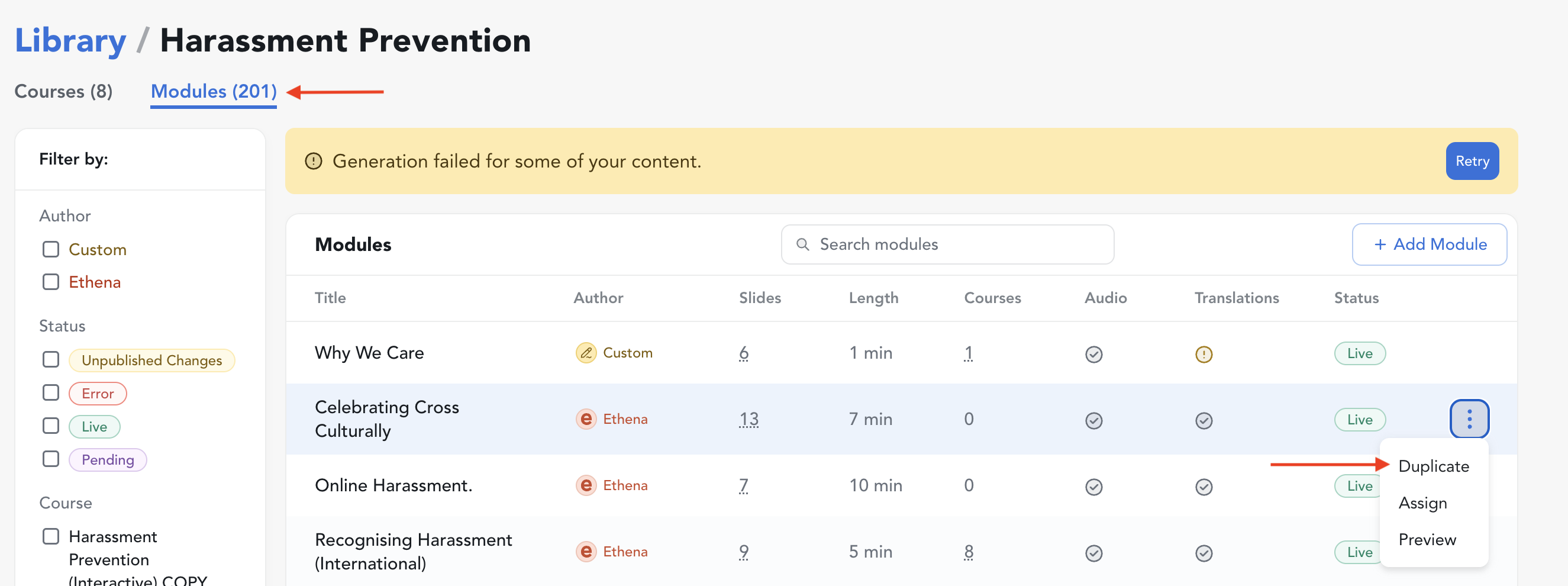Screen dimensions: 1568x586
Task: Click the three-dot menu for Celebrating Cross Culturally
Action: [1469, 419]
